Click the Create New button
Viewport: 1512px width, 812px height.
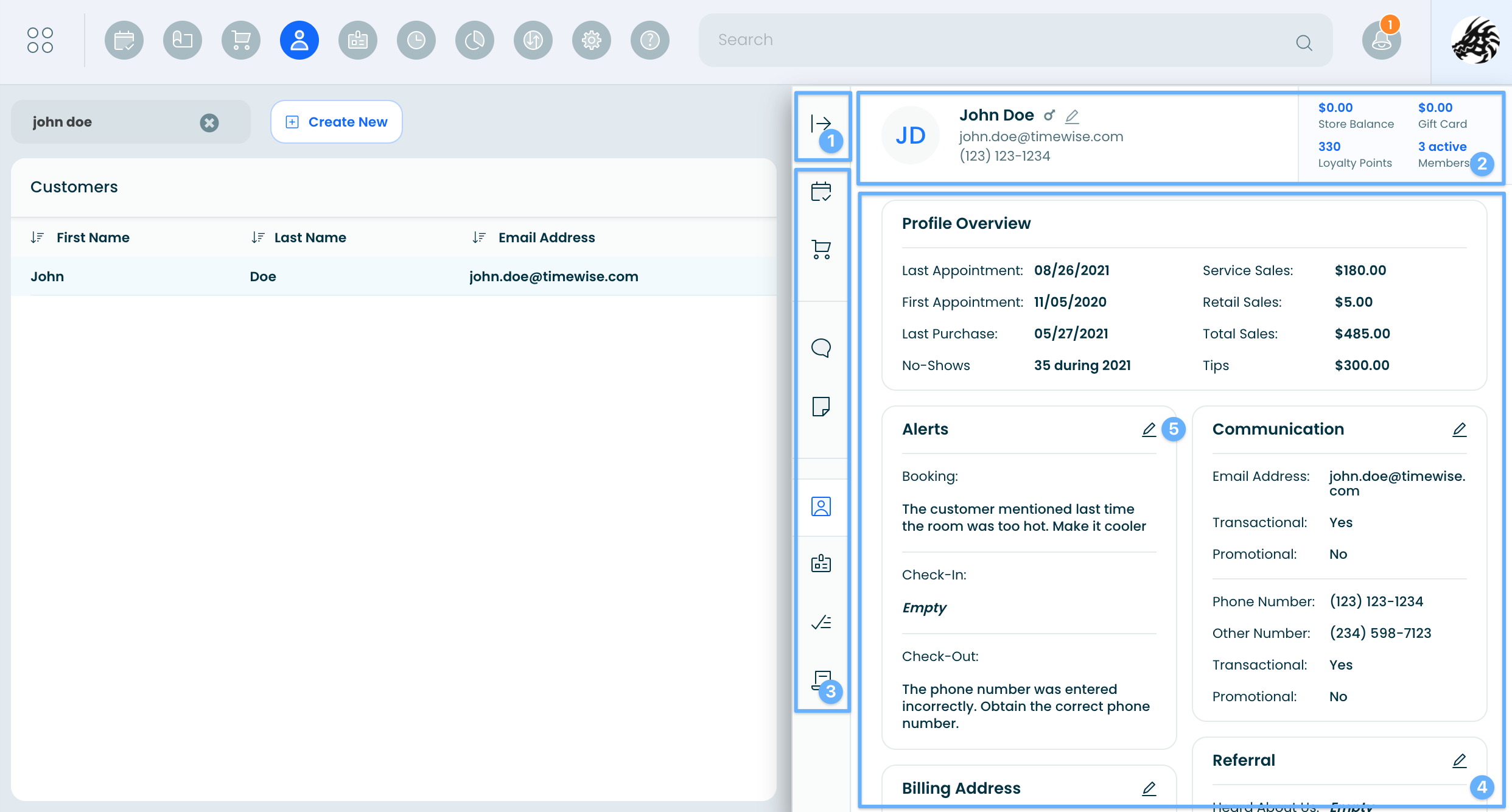337,122
